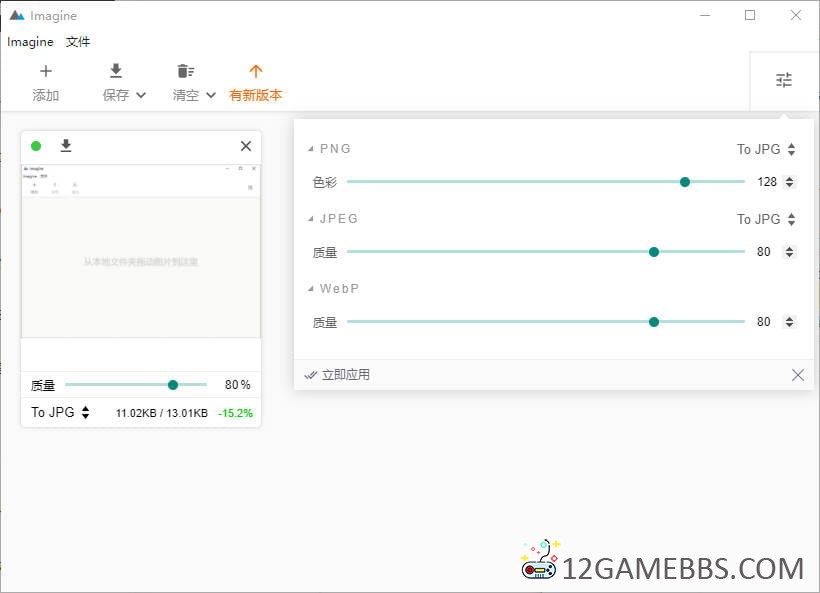820x593 pixels.
Task: Click the new version available arrow
Action: click(256, 72)
